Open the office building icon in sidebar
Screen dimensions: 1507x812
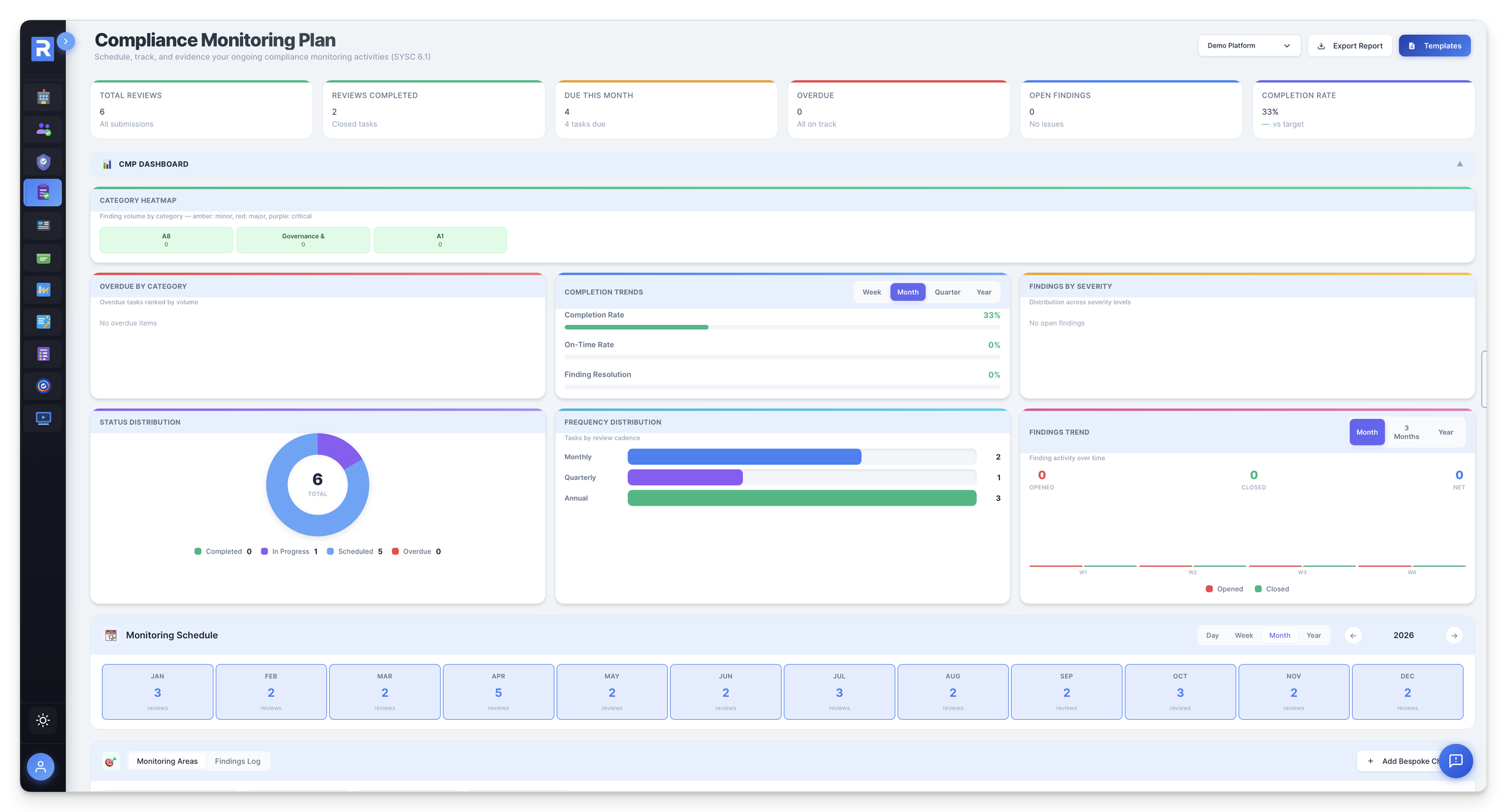pyautogui.click(x=43, y=97)
